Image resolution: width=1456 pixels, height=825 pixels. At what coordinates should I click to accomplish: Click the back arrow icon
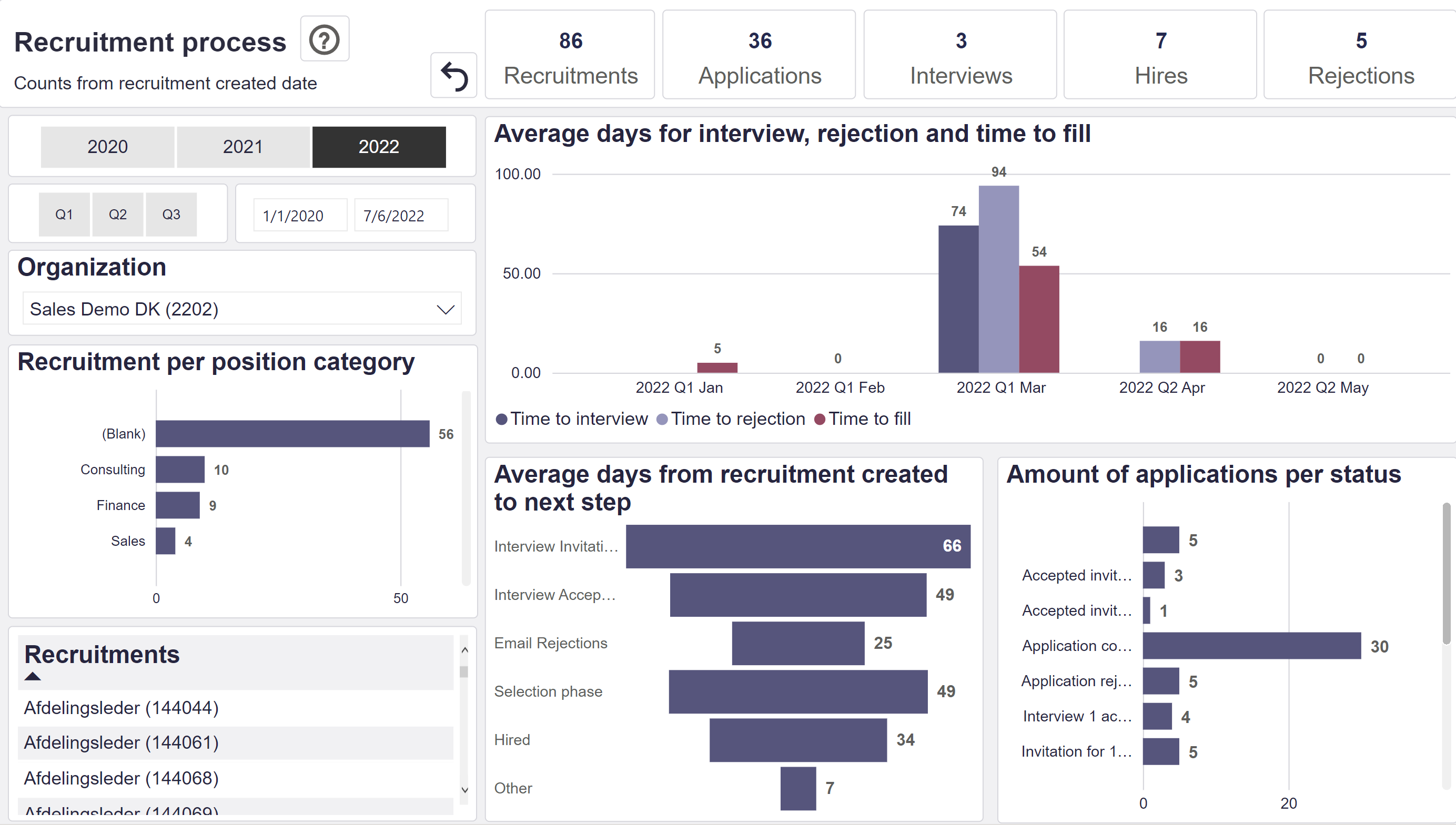(x=454, y=75)
